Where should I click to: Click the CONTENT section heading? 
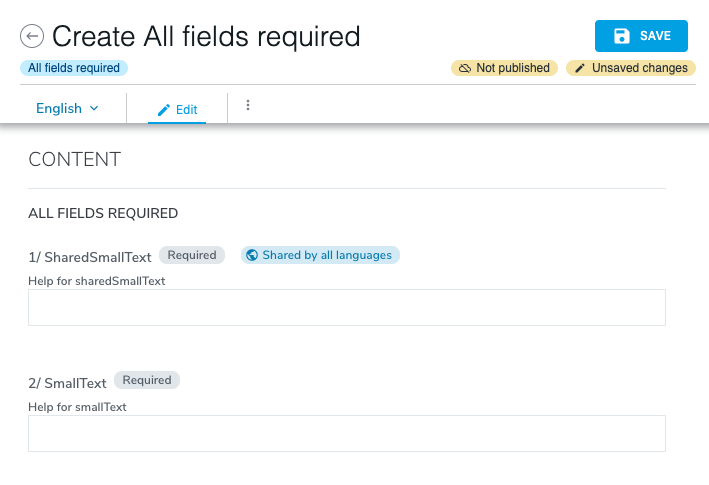[x=75, y=160]
